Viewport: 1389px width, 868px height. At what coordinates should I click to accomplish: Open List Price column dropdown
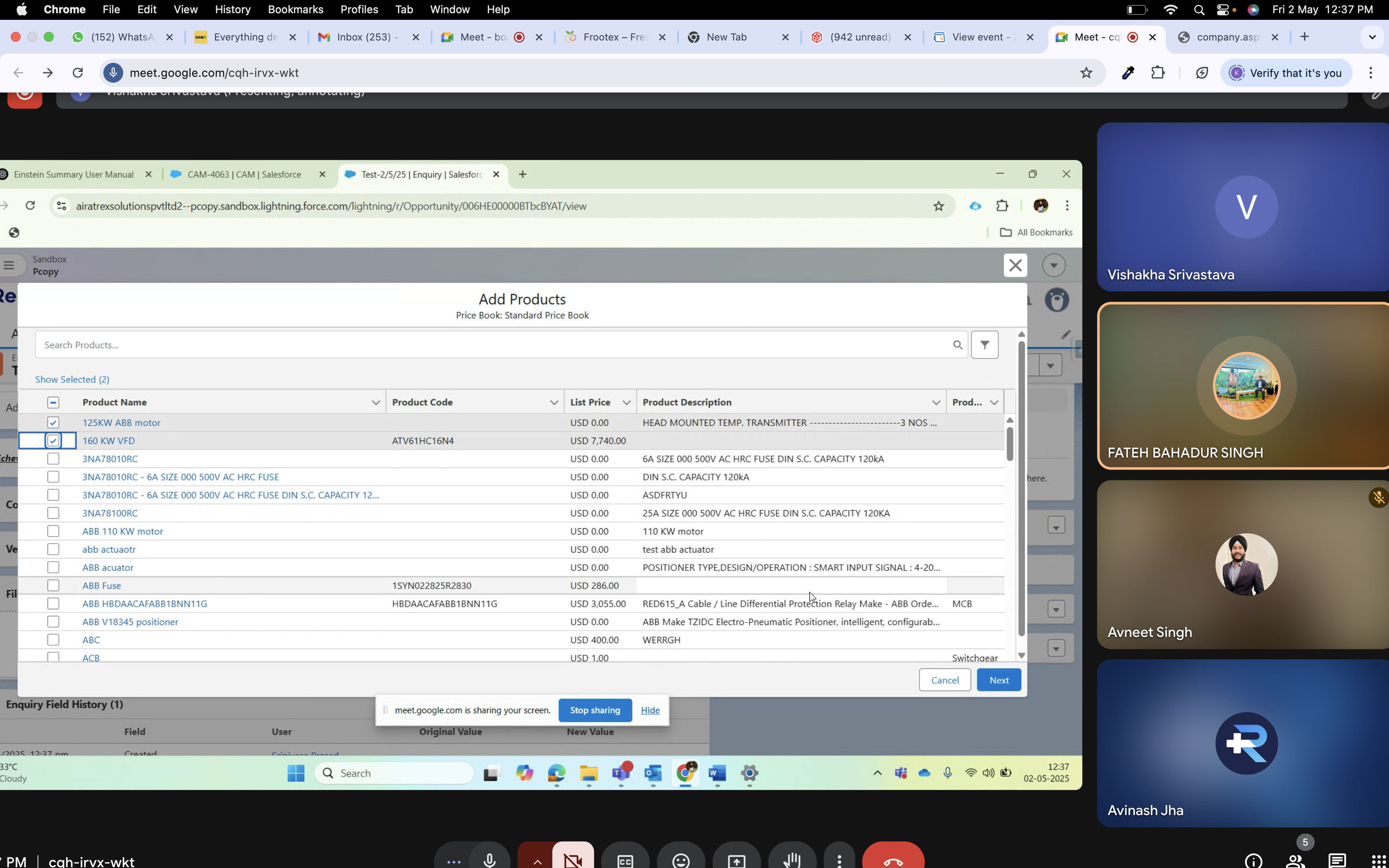pyautogui.click(x=627, y=403)
